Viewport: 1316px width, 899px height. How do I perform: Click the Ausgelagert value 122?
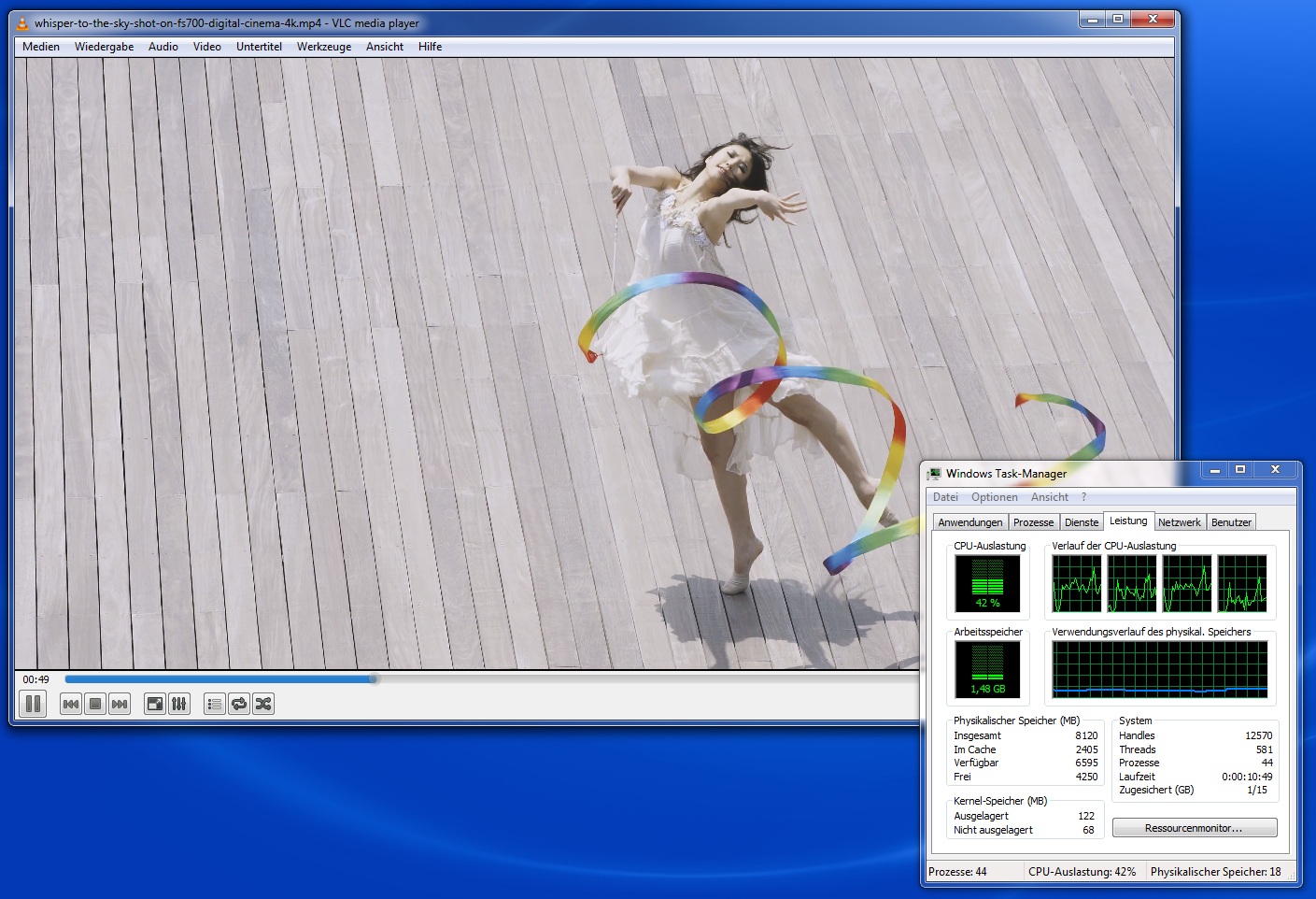tap(1086, 816)
